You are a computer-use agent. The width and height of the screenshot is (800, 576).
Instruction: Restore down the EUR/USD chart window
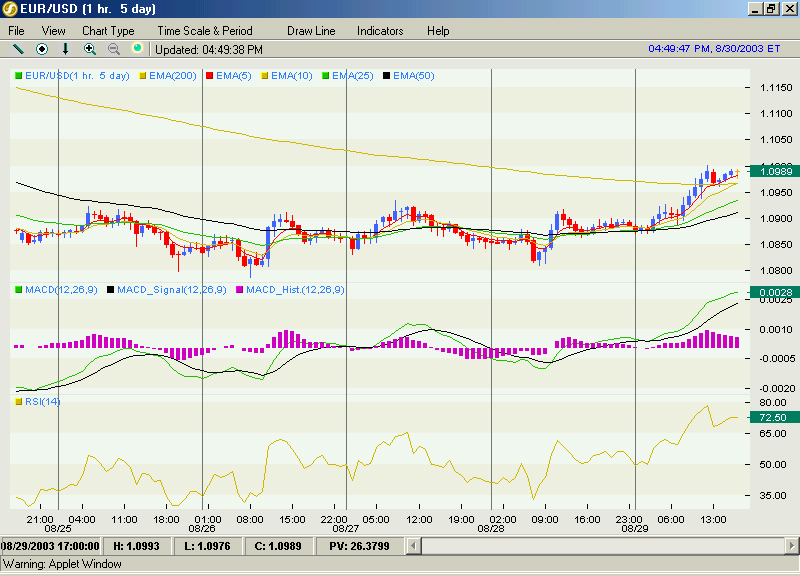click(771, 9)
